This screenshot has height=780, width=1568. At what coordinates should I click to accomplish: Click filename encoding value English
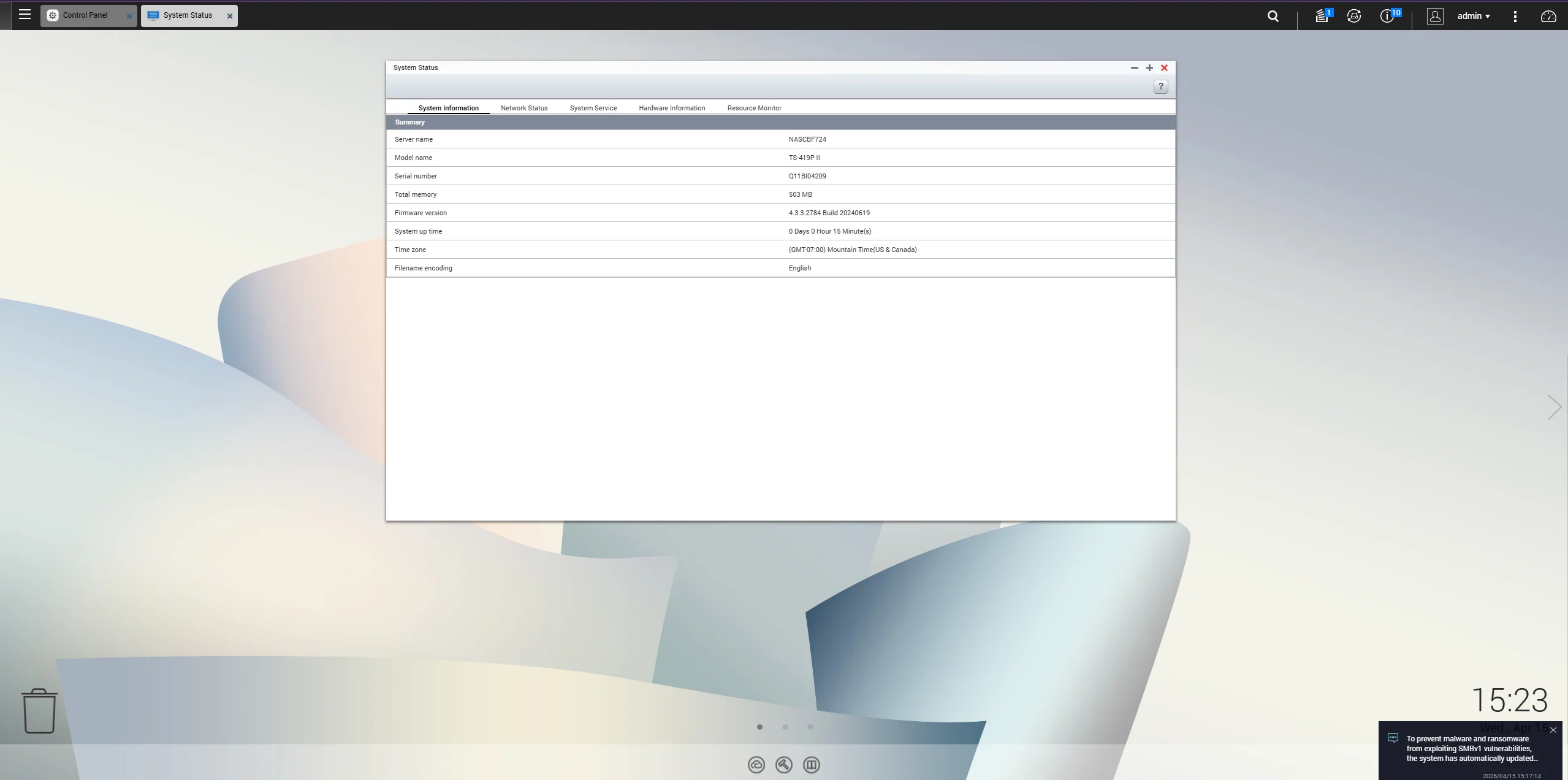tap(800, 268)
